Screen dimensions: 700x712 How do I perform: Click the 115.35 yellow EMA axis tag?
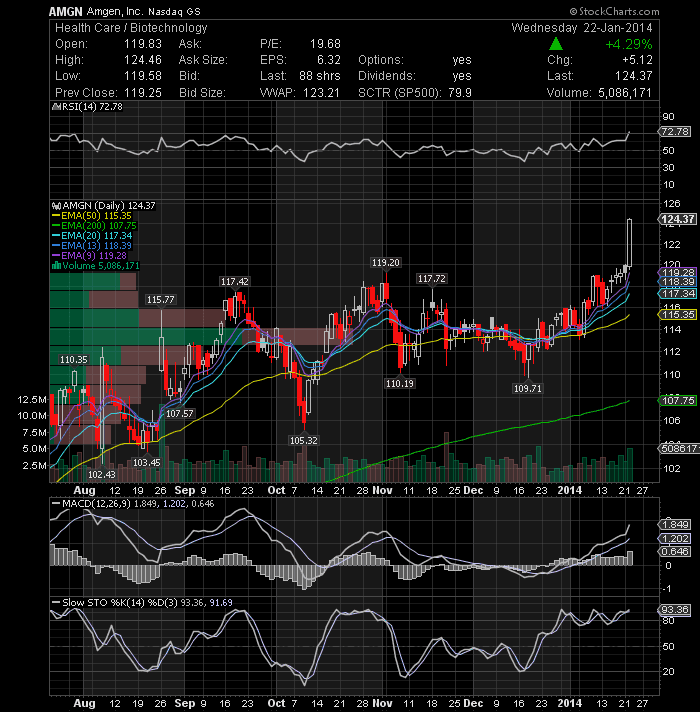click(x=677, y=315)
